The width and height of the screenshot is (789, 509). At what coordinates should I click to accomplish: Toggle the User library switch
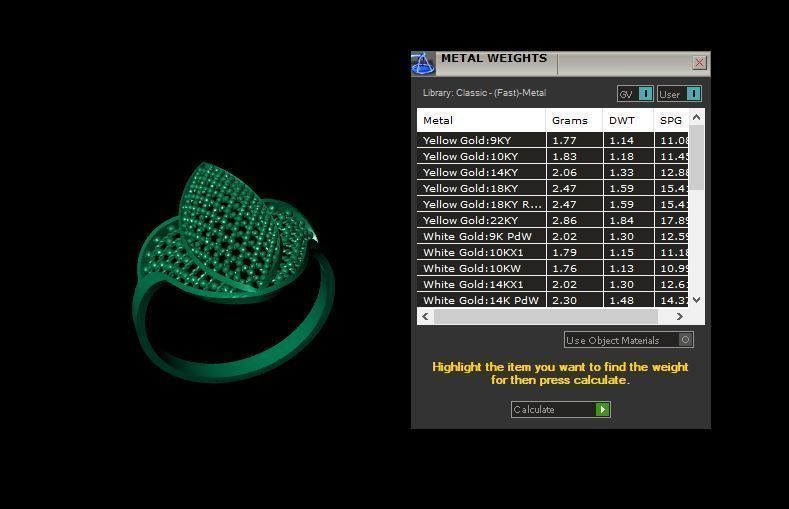[679, 94]
